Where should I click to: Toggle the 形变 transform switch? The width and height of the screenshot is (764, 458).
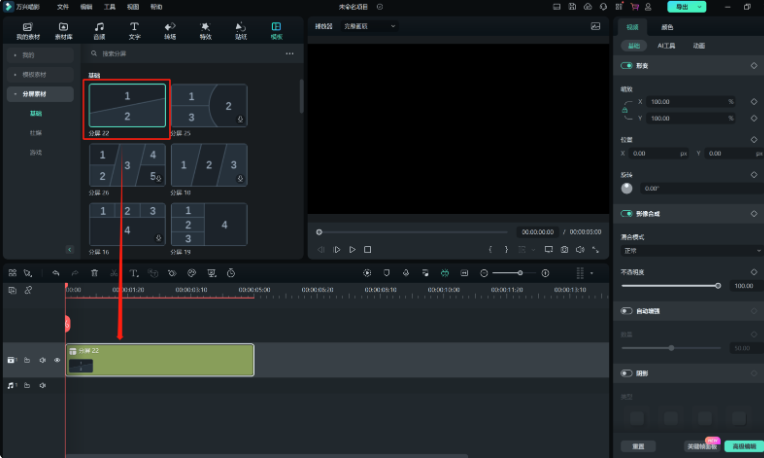(627, 65)
